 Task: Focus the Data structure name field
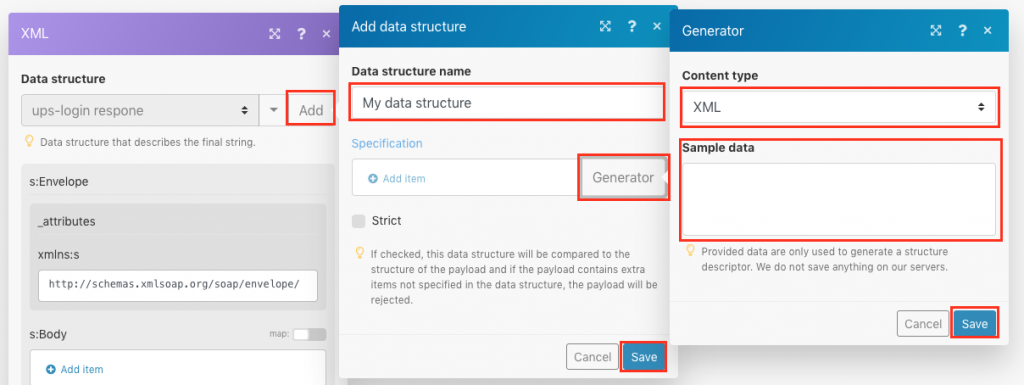pos(507,102)
